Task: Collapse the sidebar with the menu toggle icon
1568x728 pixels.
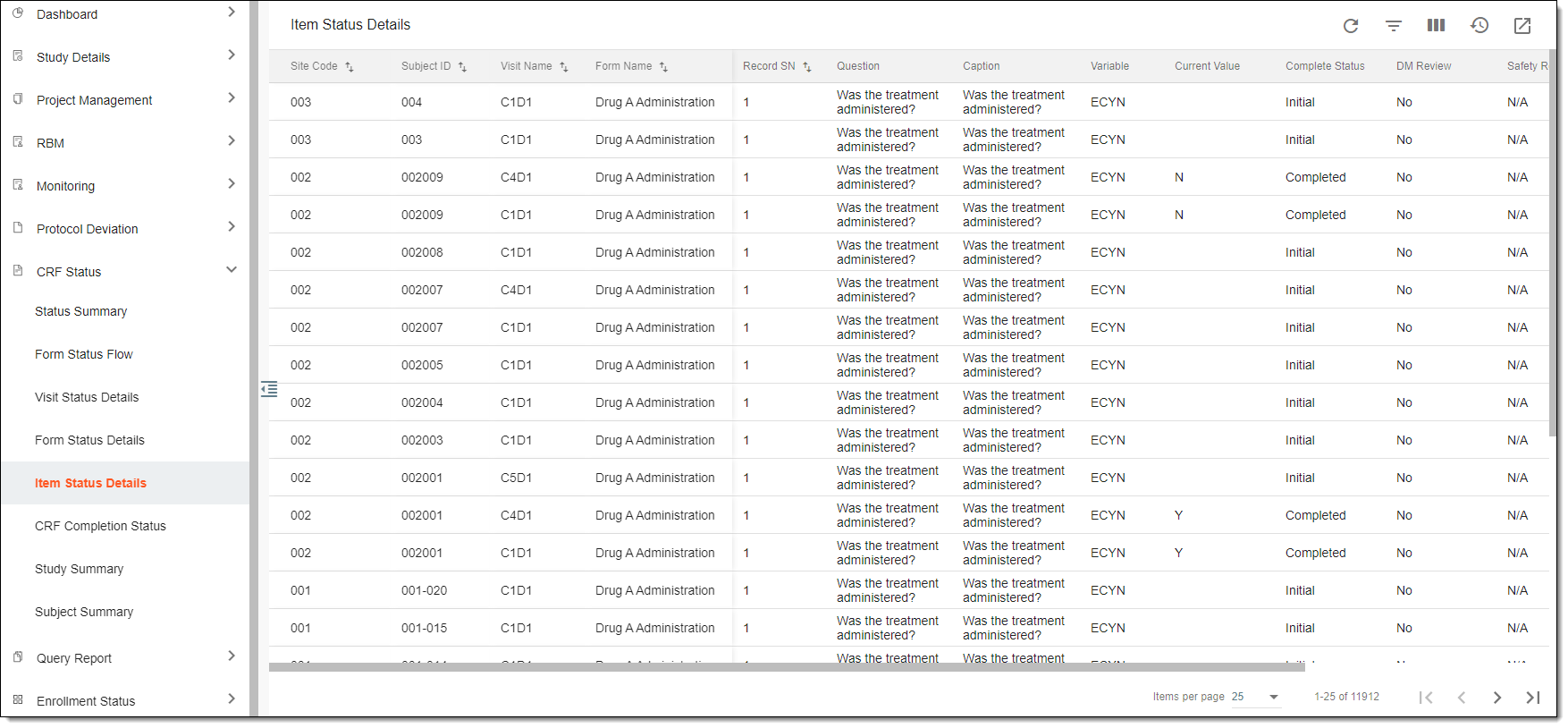Action: click(x=269, y=389)
